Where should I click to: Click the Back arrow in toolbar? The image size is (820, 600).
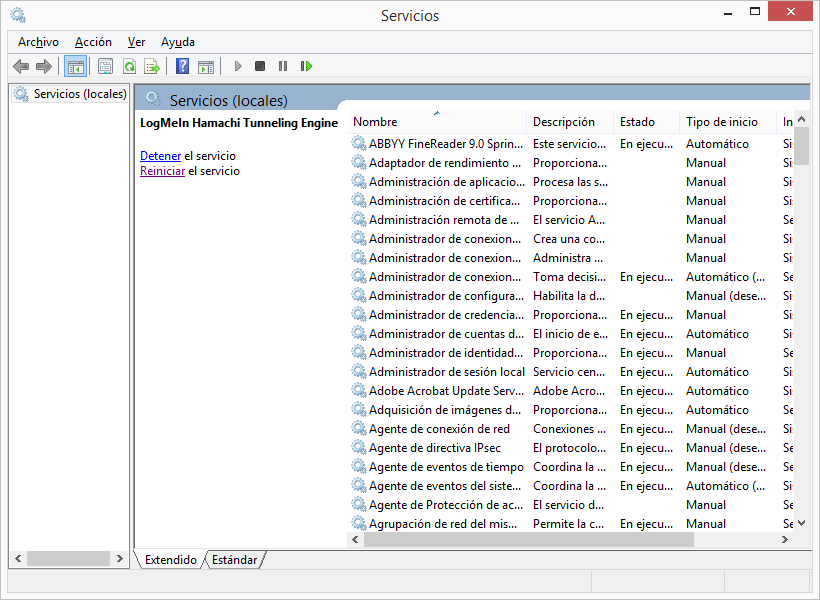tap(21, 66)
